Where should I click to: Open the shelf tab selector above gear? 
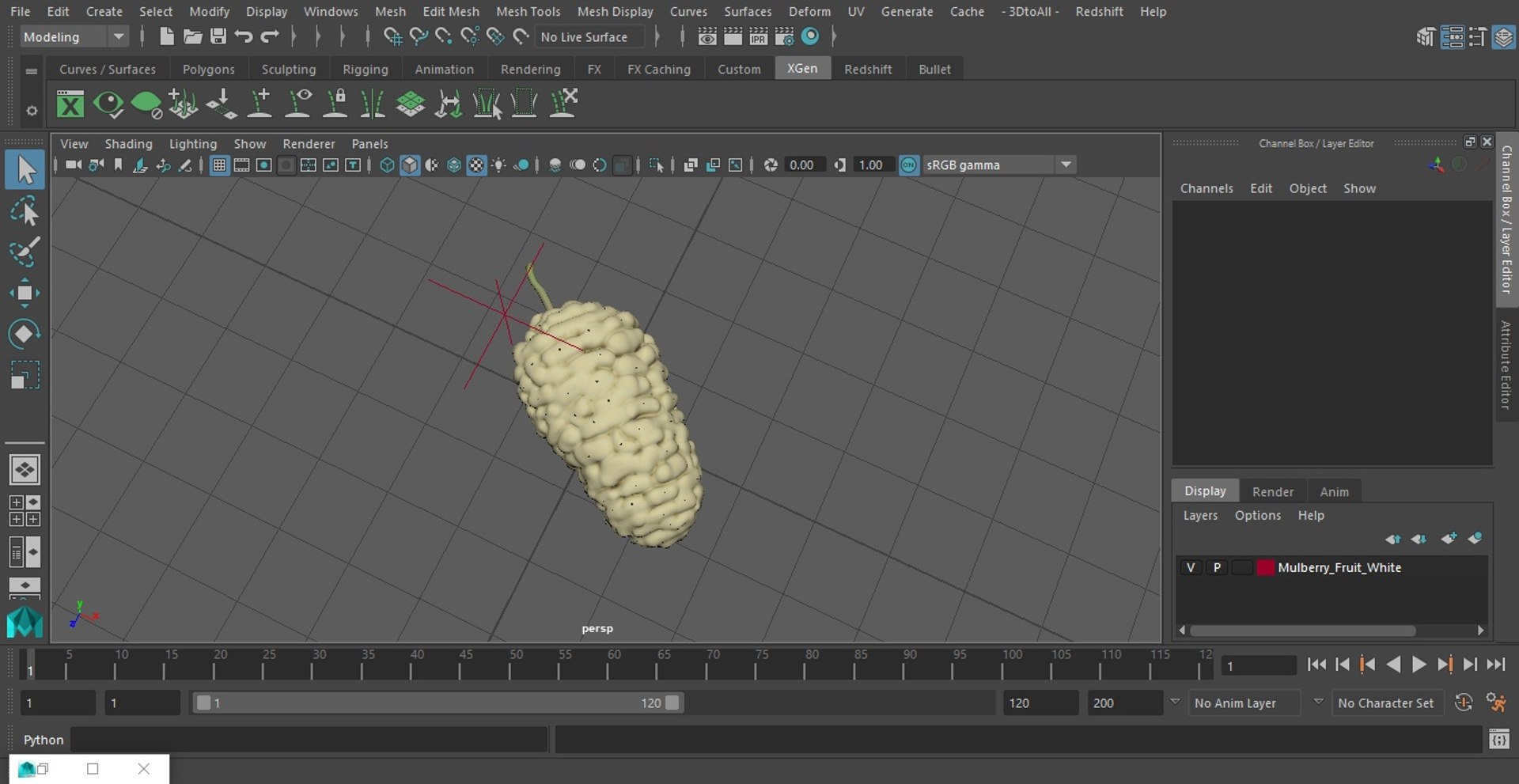pos(32,70)
